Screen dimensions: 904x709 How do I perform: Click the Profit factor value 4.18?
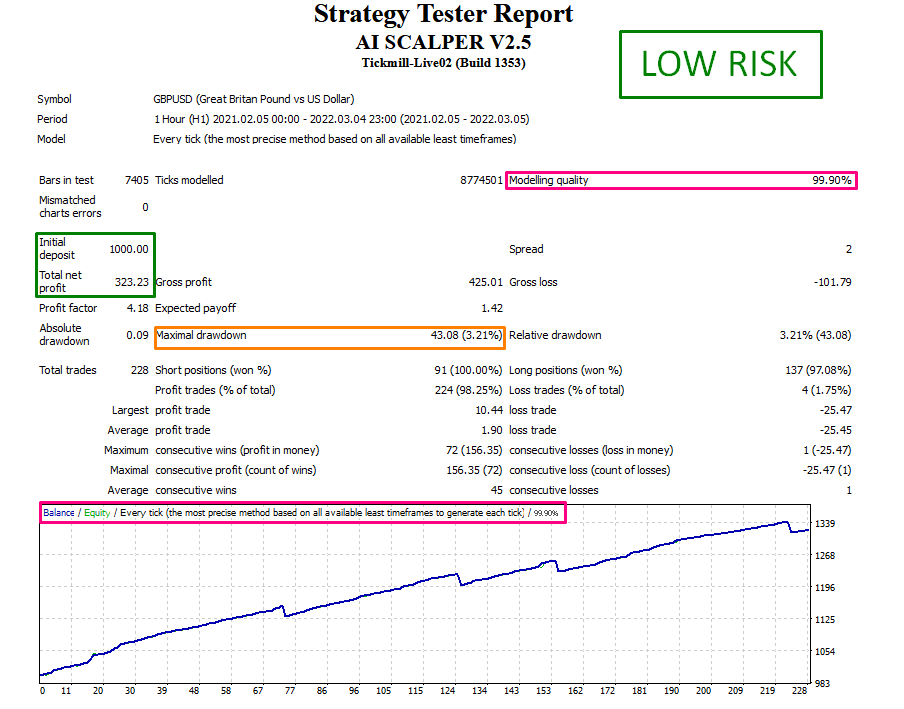tap(139, 308)
